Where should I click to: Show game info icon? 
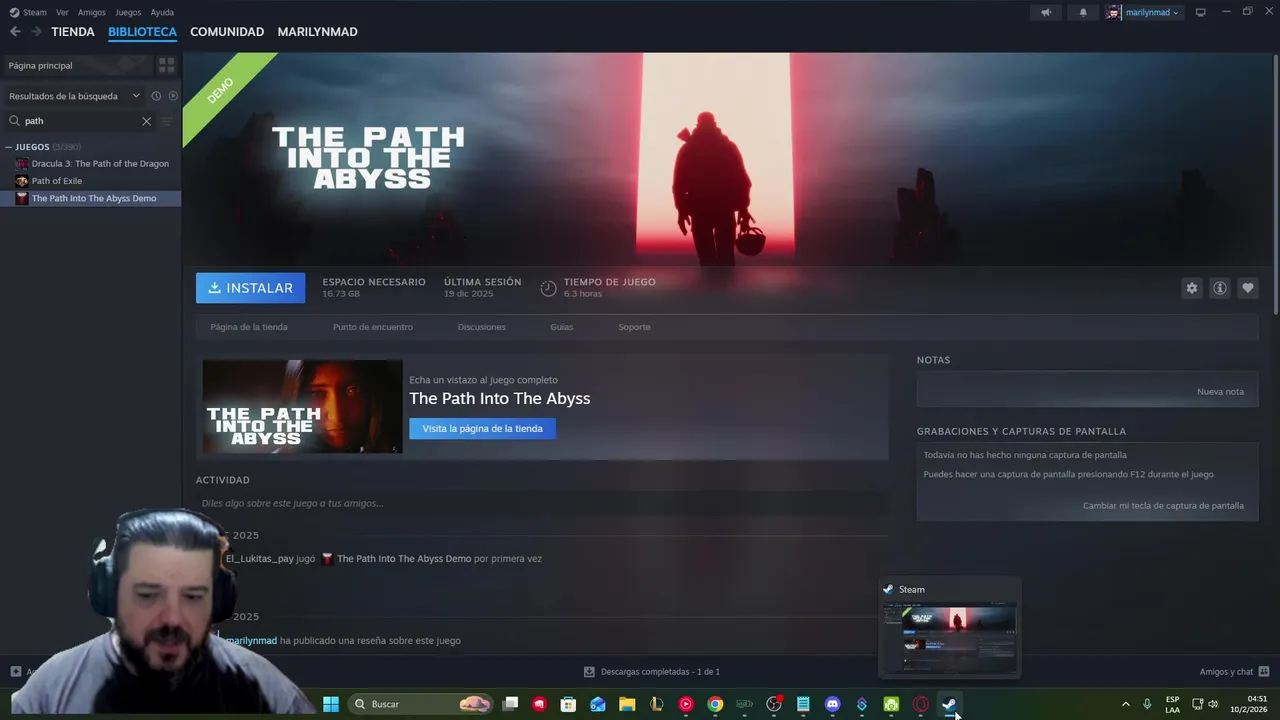(1220, 288)
